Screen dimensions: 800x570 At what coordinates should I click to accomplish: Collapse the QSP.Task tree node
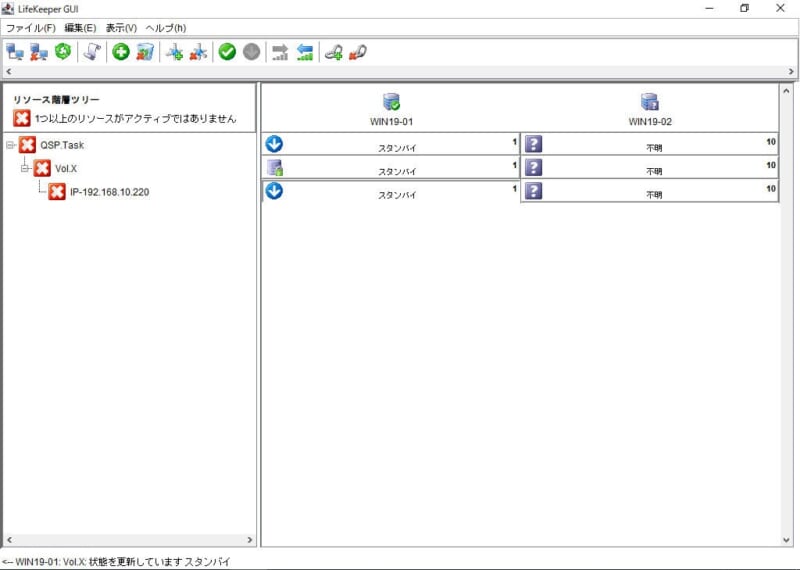(x=10, y=145)
